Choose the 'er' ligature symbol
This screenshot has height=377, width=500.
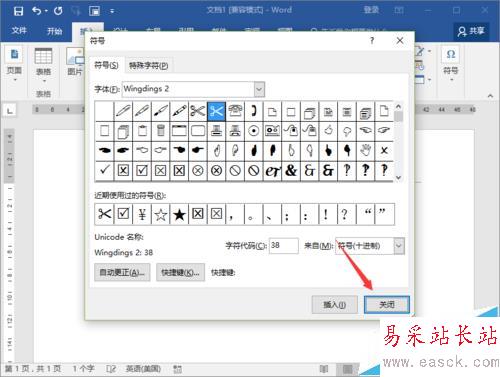[x=272, y=170]
